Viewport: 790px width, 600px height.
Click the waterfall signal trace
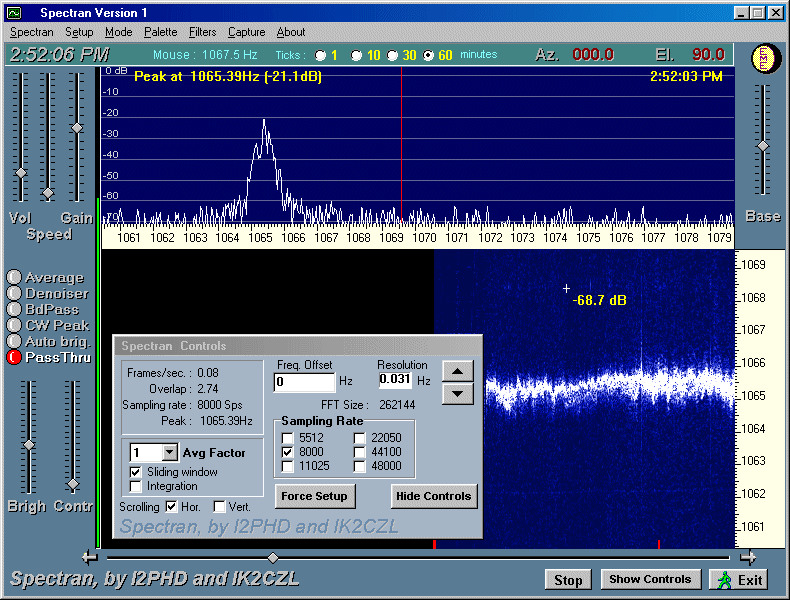click(610, 388)
